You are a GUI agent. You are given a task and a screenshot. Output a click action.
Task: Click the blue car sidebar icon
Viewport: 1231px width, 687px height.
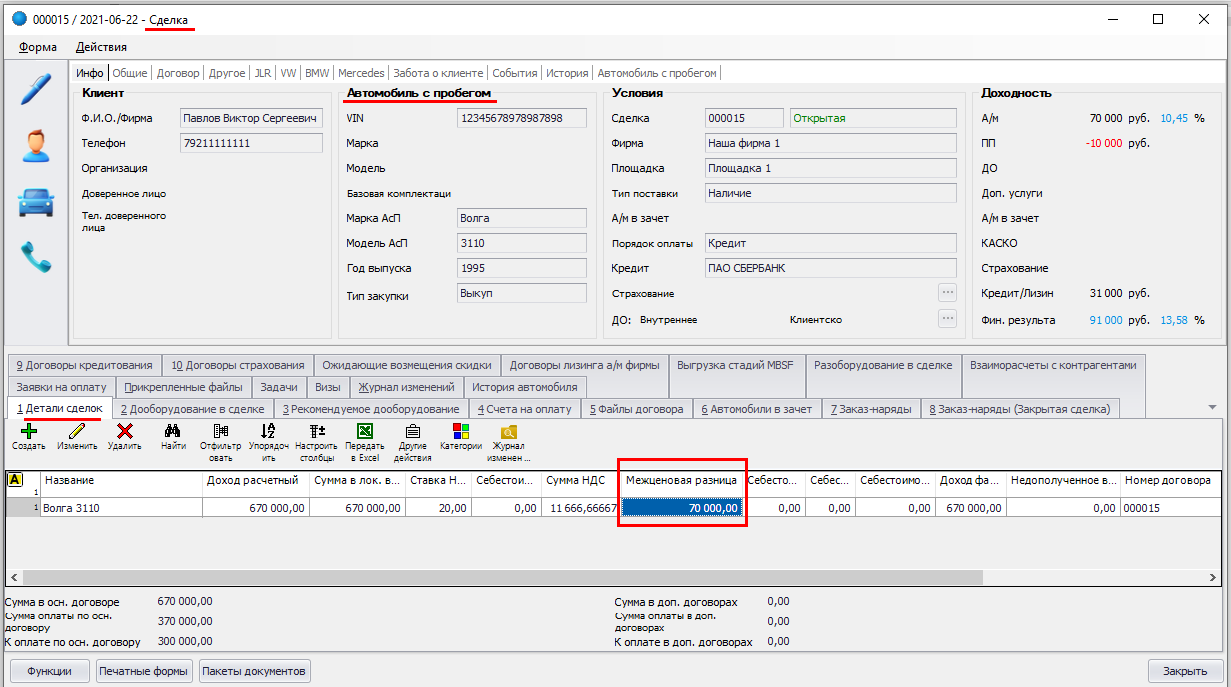coord(36,202)
